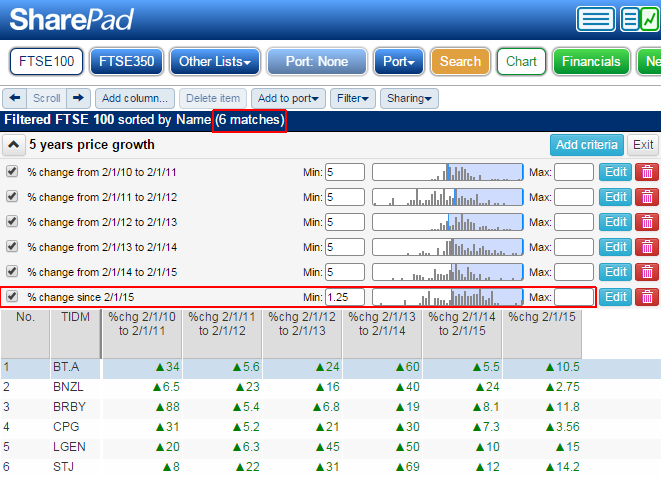Uncheck % change from 2/1/13 to 2/1/14
The width and height of the screenshot is (661, 477).
click(12, 246)
